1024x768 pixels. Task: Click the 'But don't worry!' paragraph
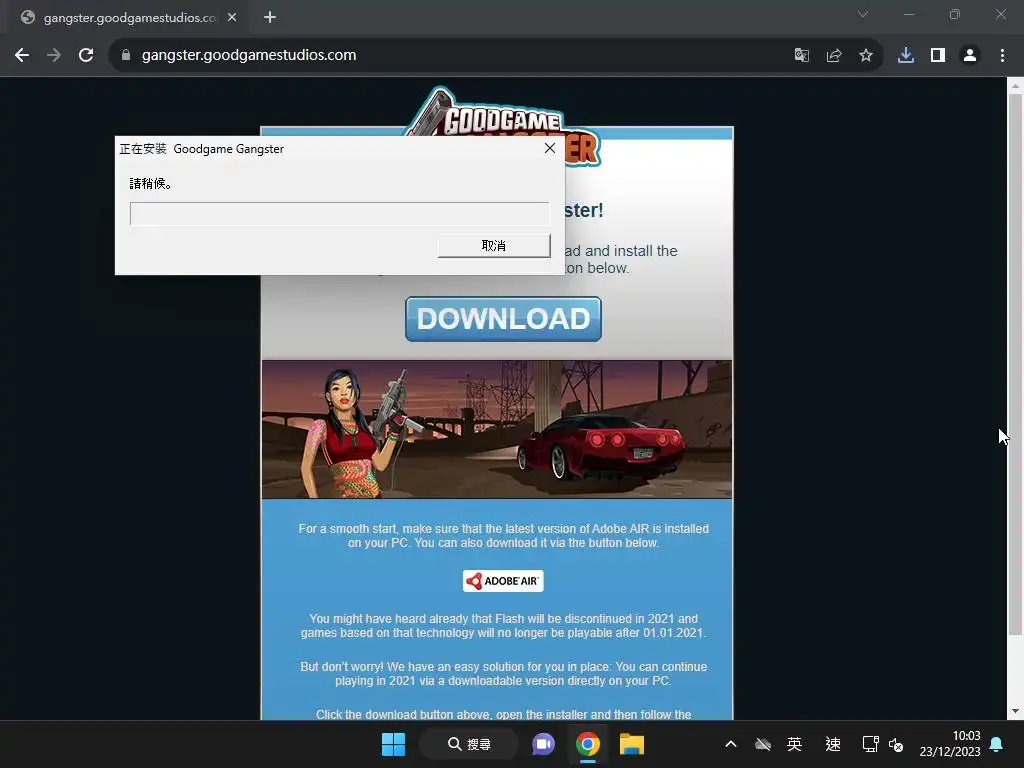click(x=503, y=673)
